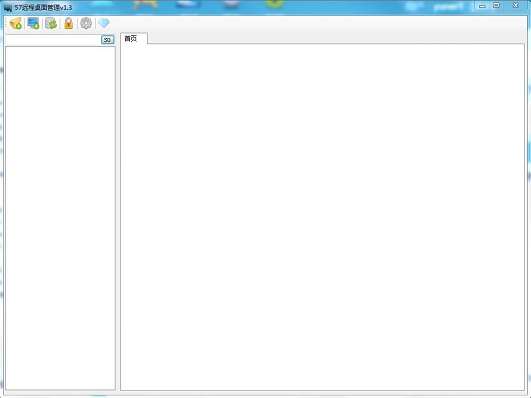
Task: Open settings via the gray gear icon
Action: point(86,23)
